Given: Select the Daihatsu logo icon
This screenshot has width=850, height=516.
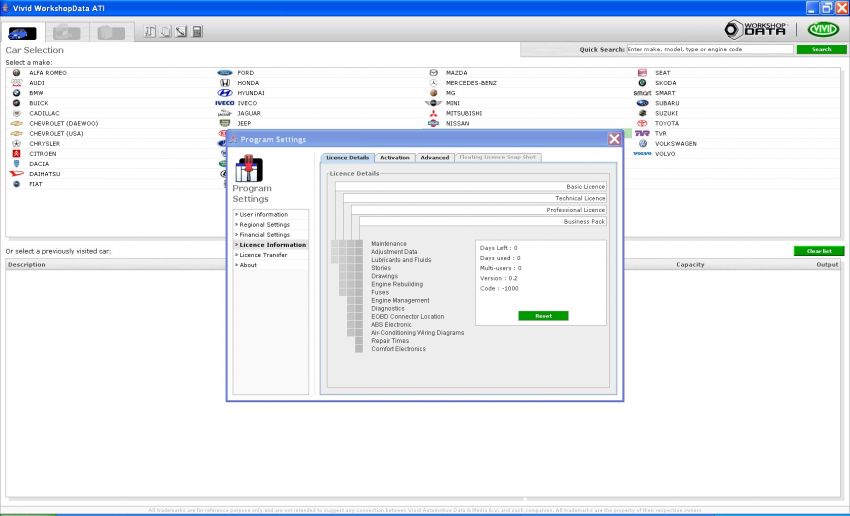Looking at the screenshot, I should (x=16, y=174).
